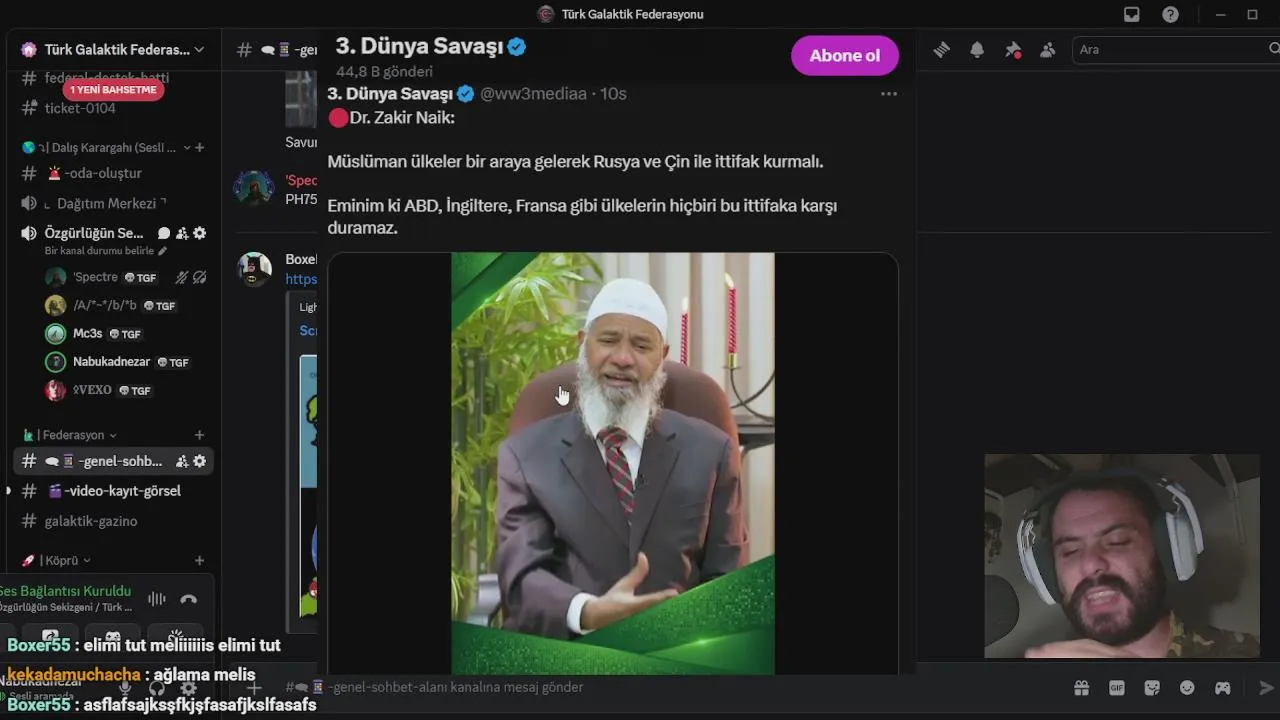1280x720 pixels.
Task: Click kekadamuchacha ağlama melis chat line
Action: pos(131,675)
